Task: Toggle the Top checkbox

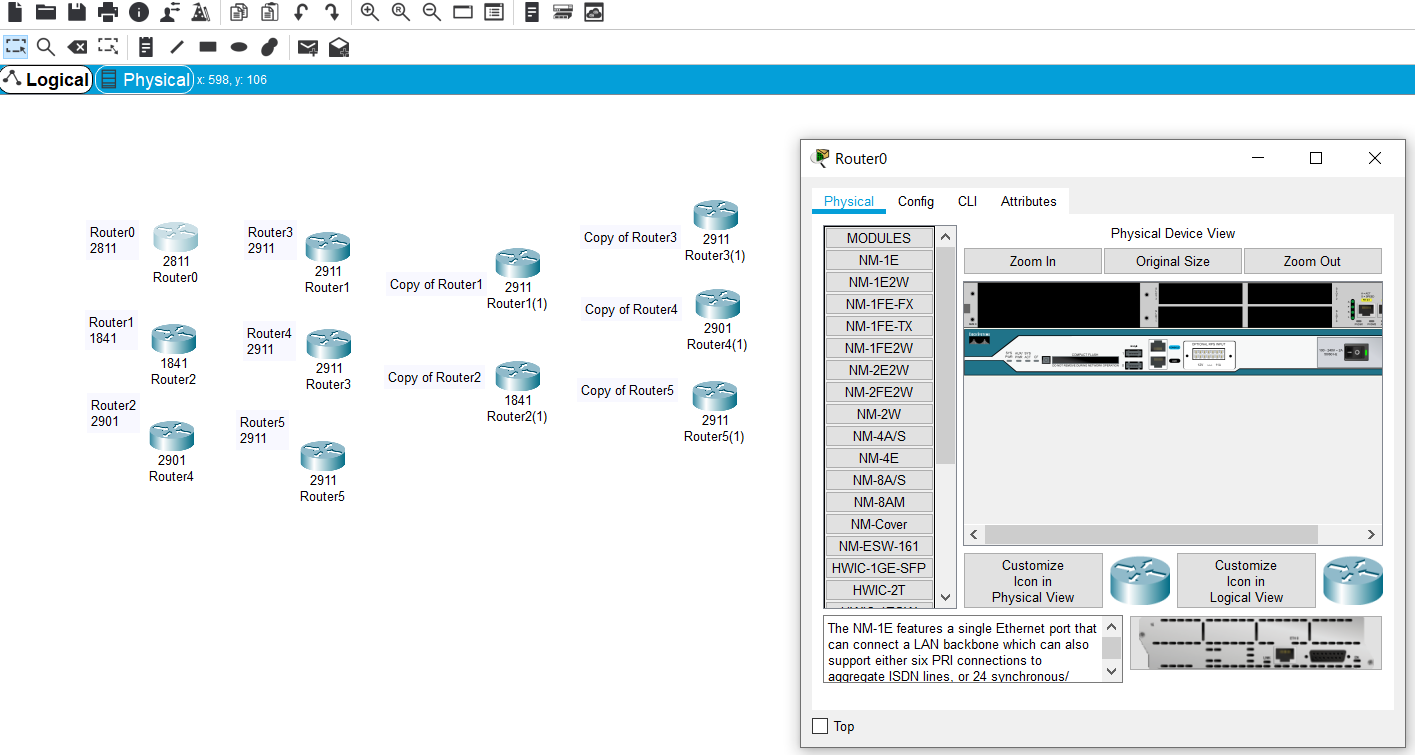Action: tap(821, 726)
